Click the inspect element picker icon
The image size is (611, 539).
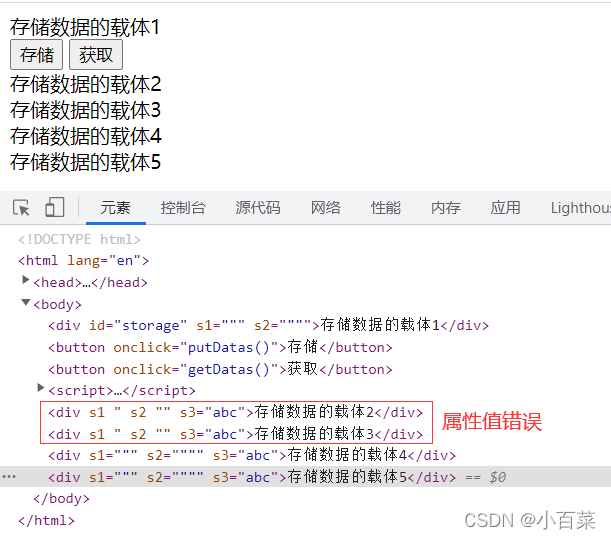click(x=21, y=207)
